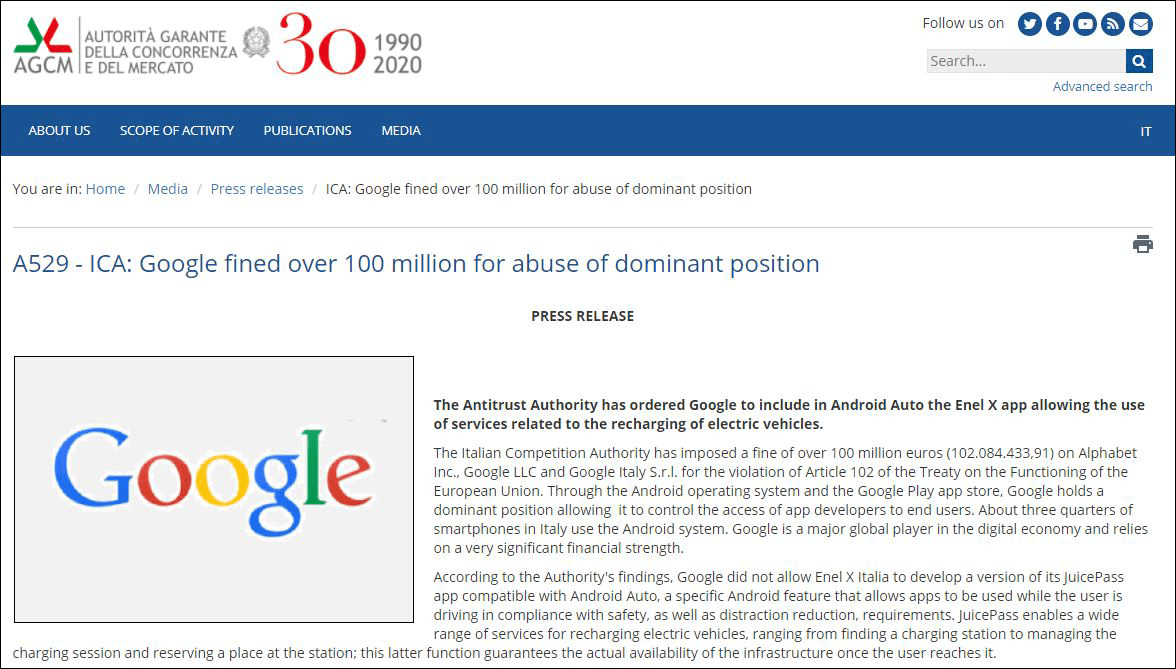
Task: Click into the Search text field
Action: pos(1025,61)
